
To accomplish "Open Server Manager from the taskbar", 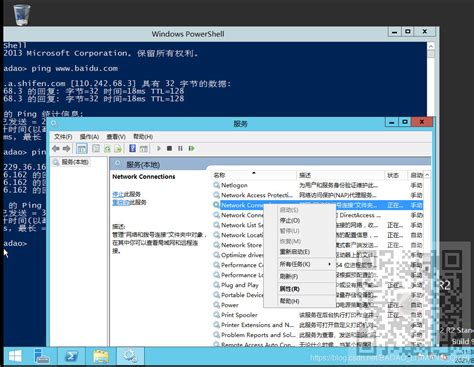I will (42, 357).
